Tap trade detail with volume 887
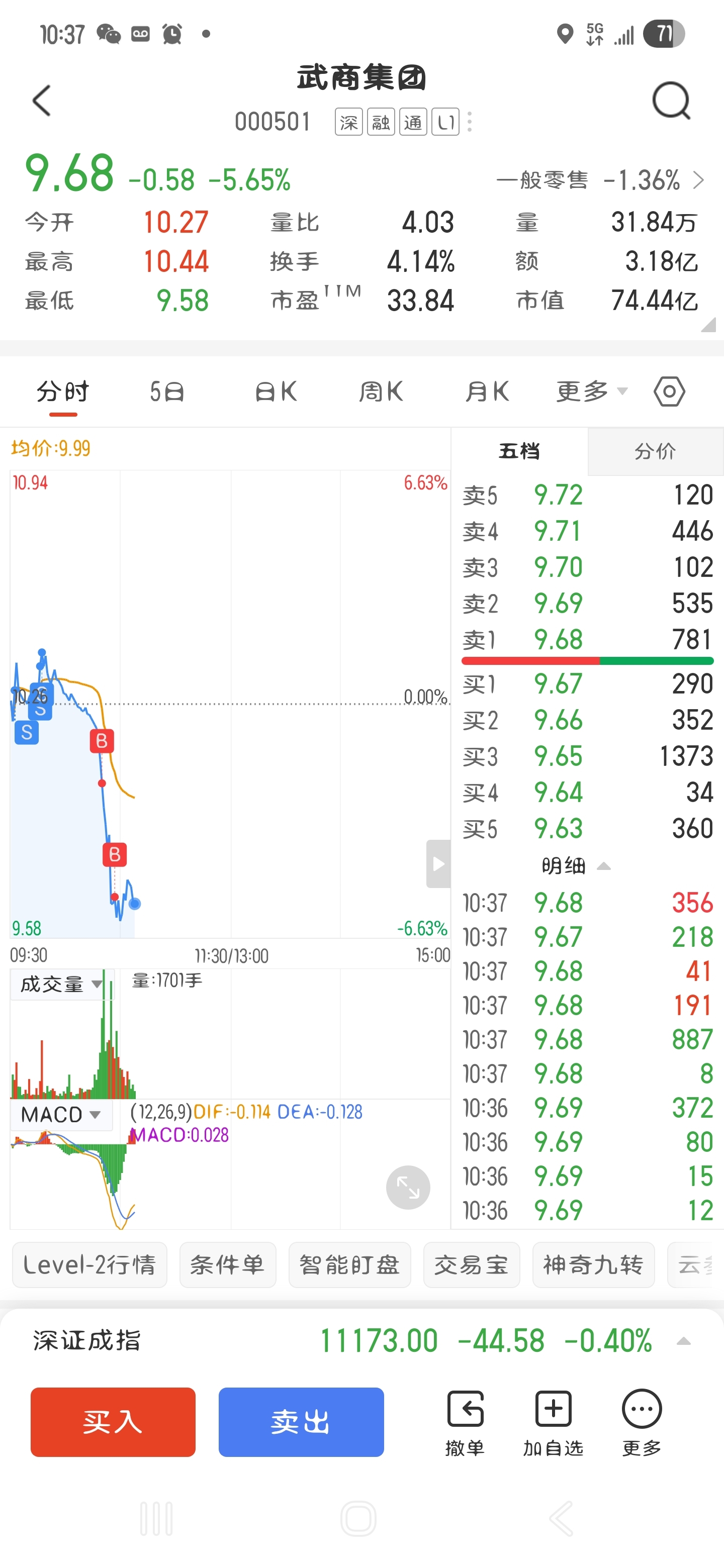Viewport: 724px width, 1568px height. (588, 1039)
